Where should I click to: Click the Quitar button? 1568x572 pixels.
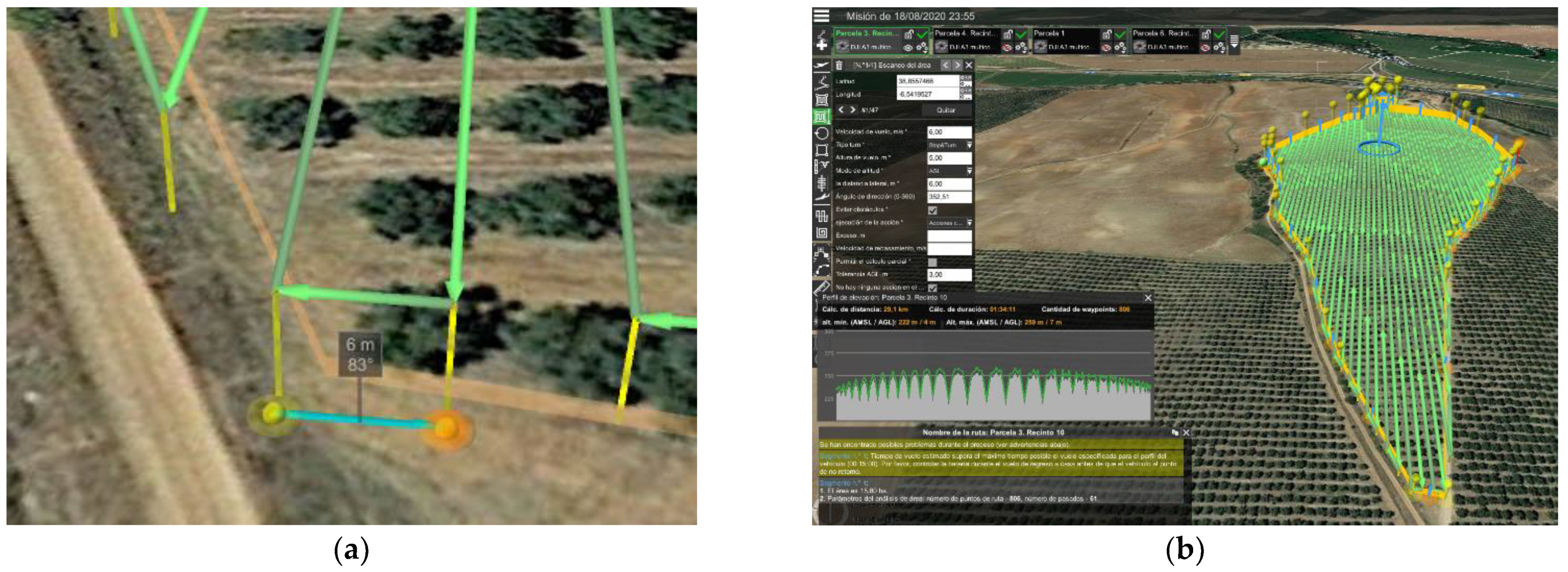[x=946, y=110]
